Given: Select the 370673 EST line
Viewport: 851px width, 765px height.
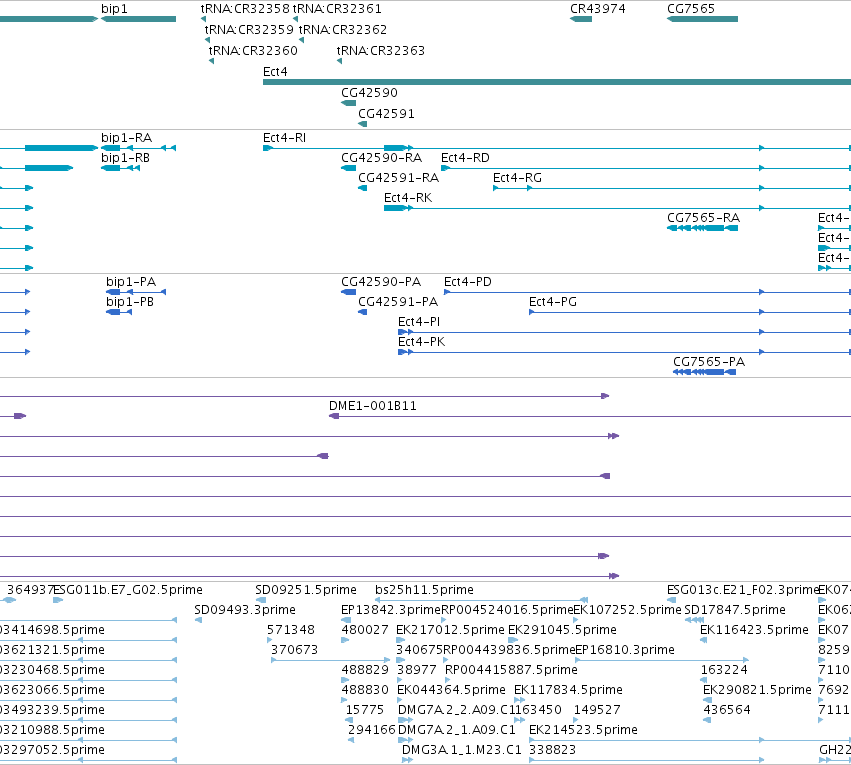Looking at the screenshot, I should point(331,660).
